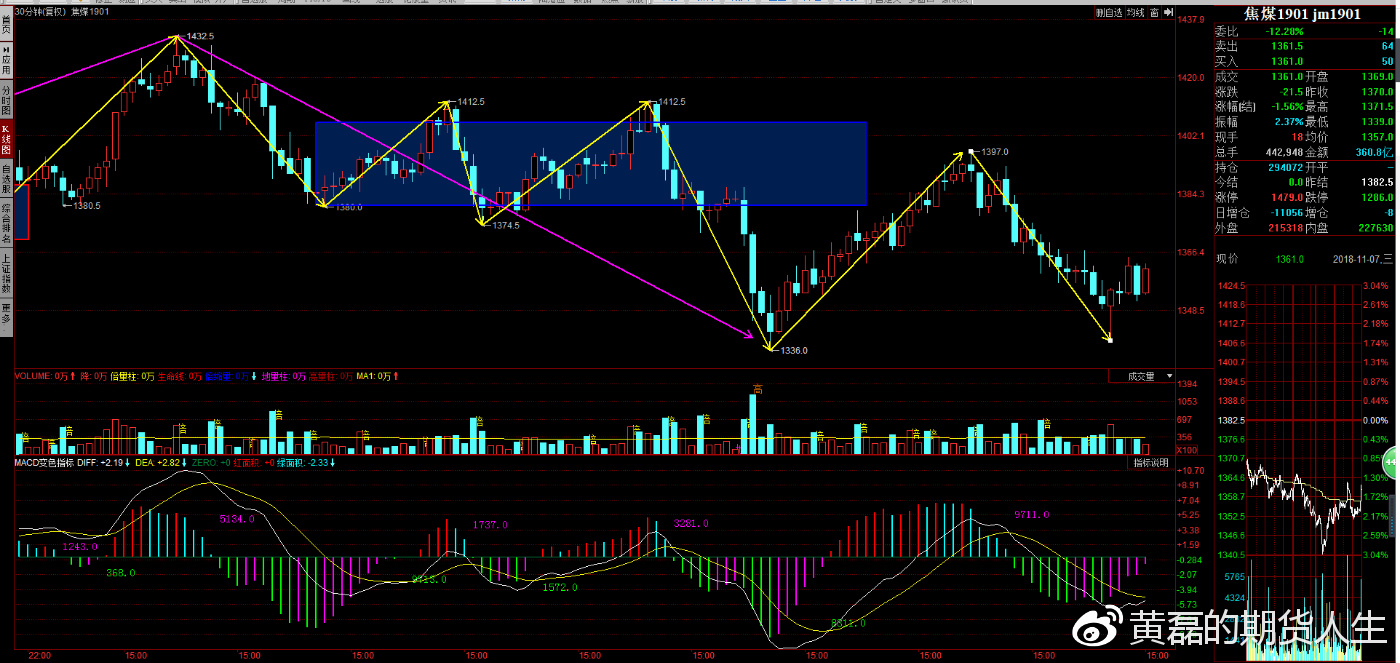Viewport: 1400px width, 663px height.
Task: Click the green round icon at right edge
Action: (1390, 464)
